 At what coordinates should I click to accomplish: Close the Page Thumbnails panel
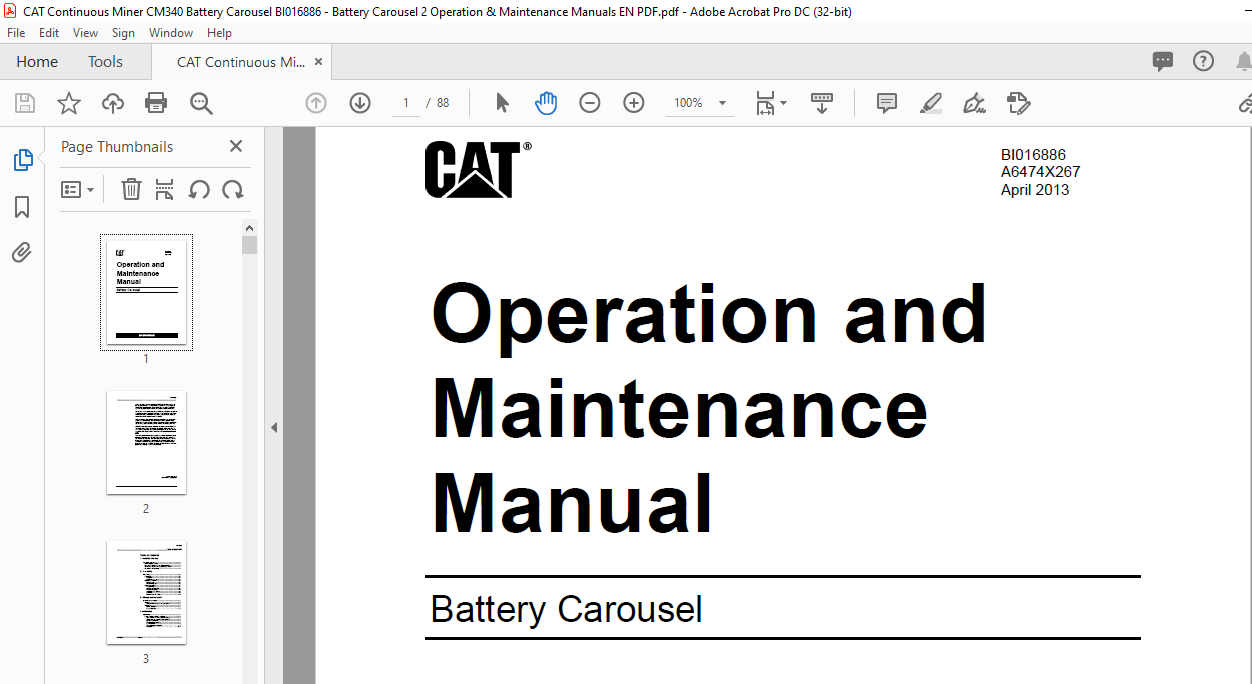tap(236, 146)
